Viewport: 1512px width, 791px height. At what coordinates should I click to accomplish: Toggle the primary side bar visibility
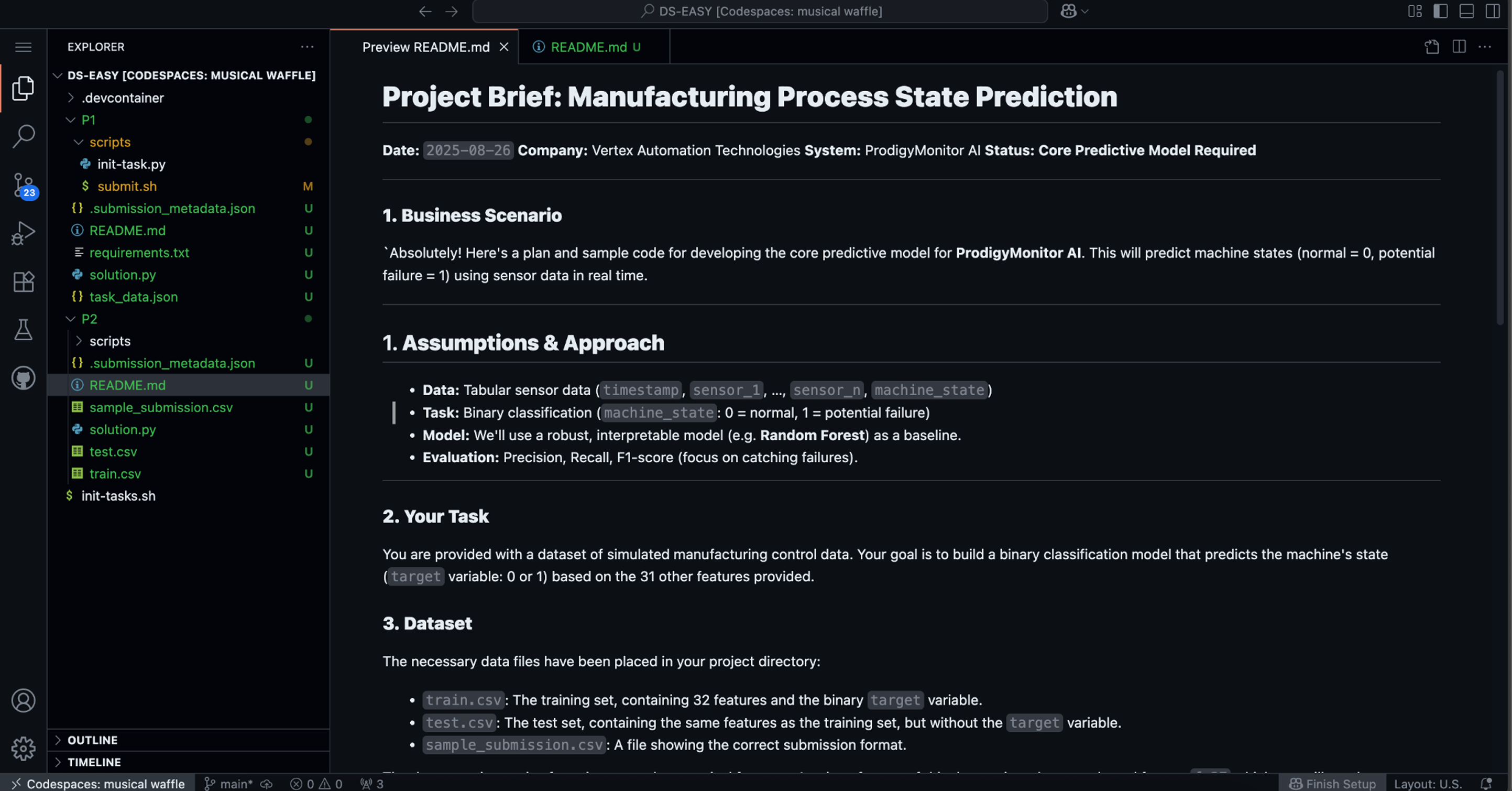1440,11
